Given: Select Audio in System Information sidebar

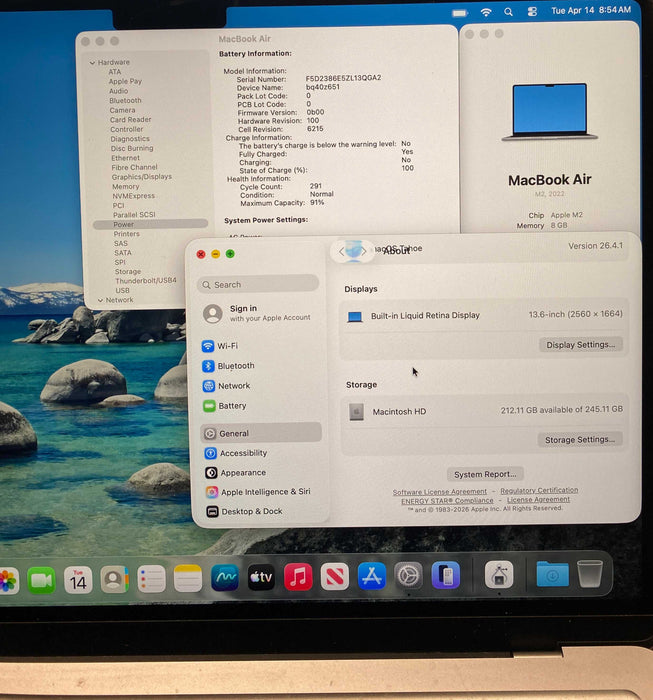Looking at the screenshot, I should pyautogui.click(x=119, y=91).
